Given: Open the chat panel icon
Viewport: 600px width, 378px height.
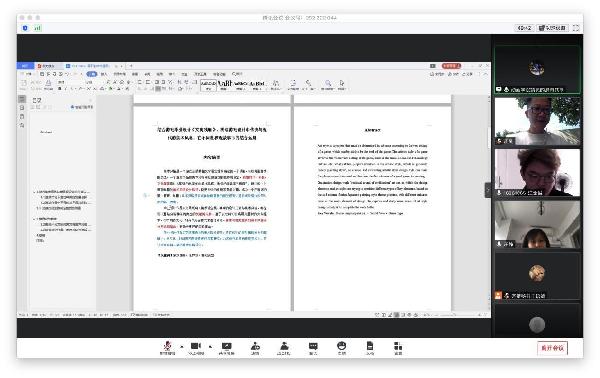Looking at the screenshot, I should (313, 348).
